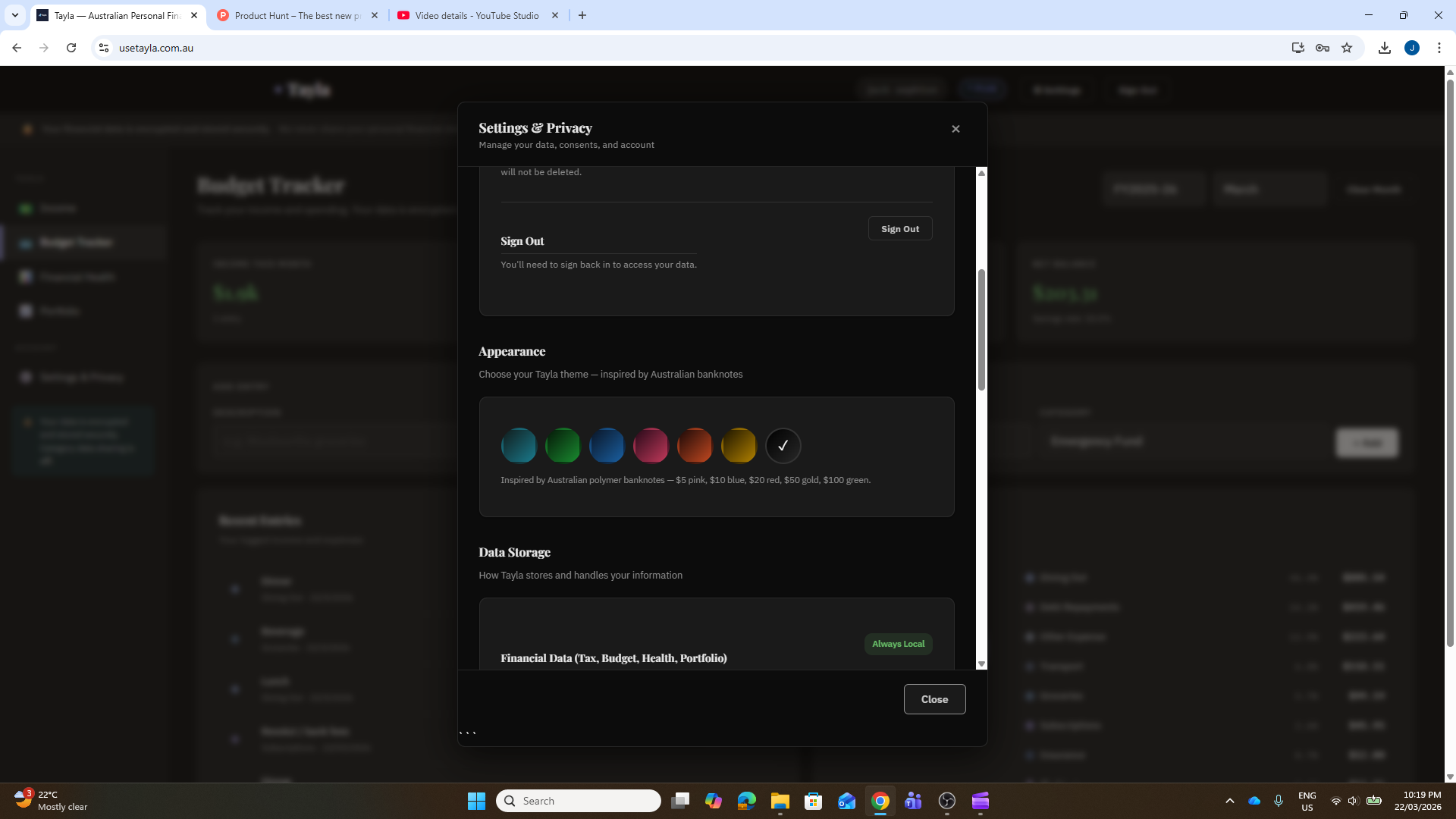
Task: Switch to the Product Hunt tab
Action: pyautogui.click(x=296, y=15)
